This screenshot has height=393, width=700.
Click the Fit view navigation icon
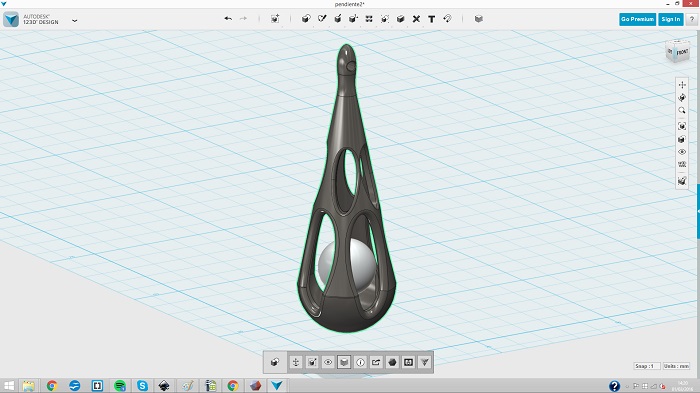[x=682, y=126]
